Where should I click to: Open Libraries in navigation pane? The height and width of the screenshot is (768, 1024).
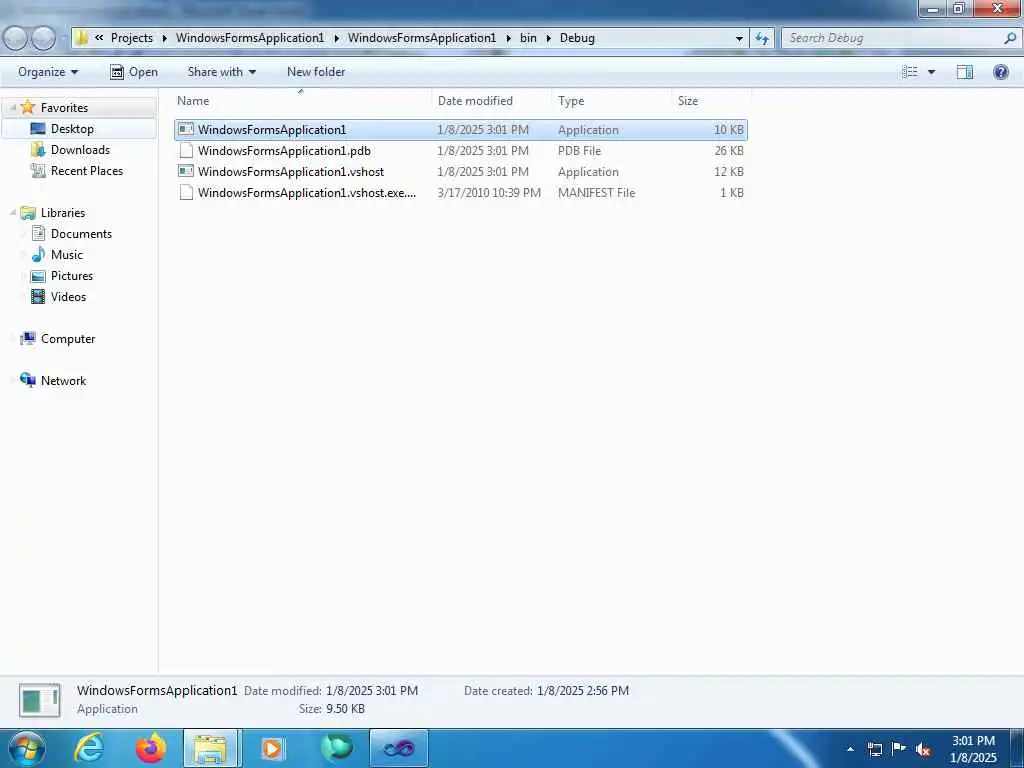click(63, 213)
